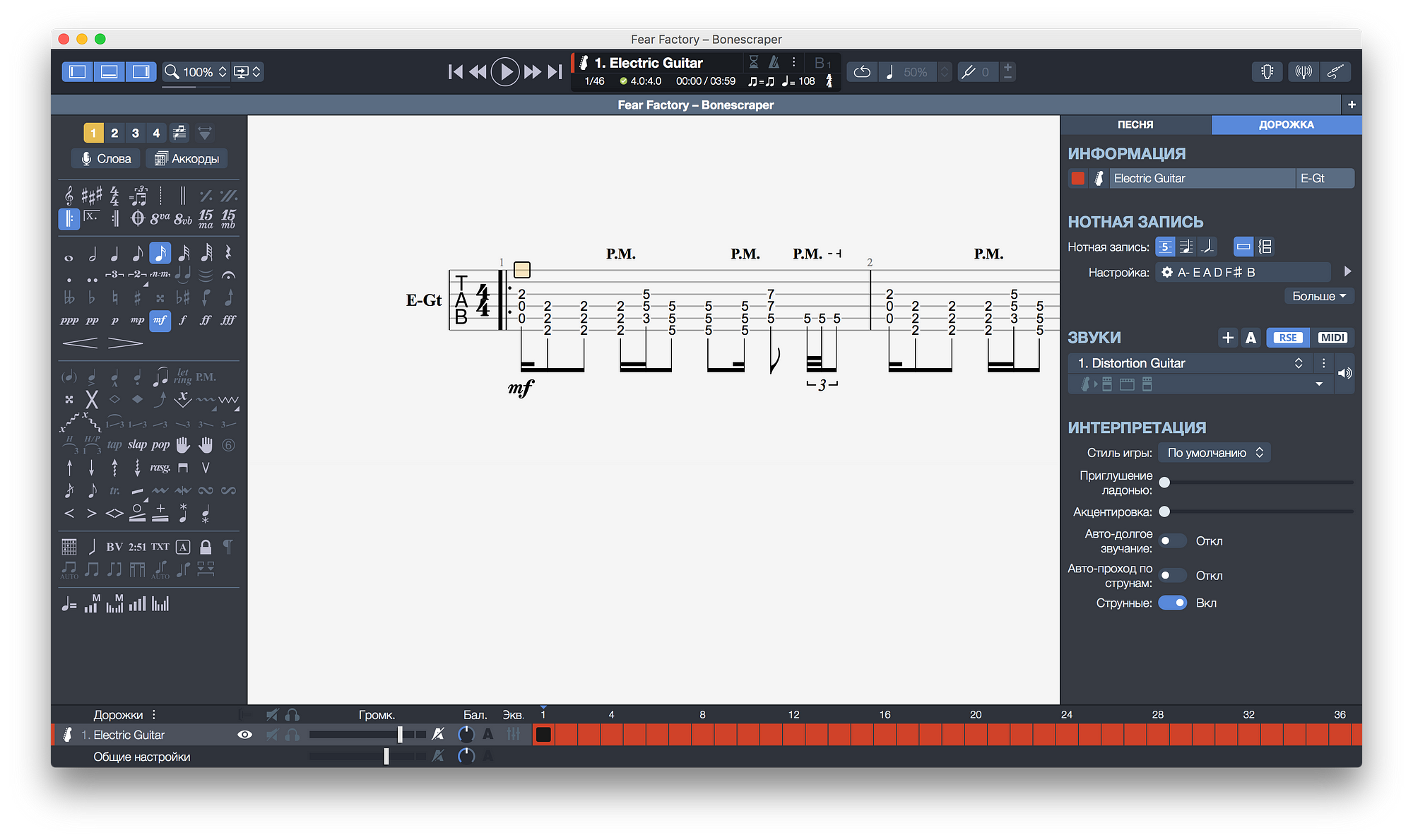Open playing style По умолчанию dropdown
Screen dimensions: 1413x840
1214,453
